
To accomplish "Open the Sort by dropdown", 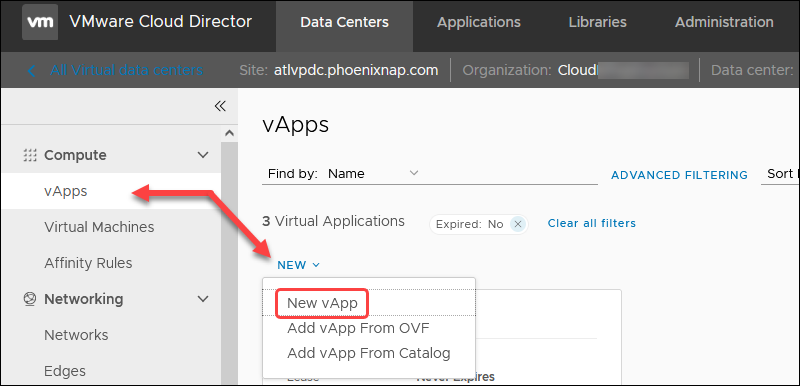I will (x=781, y=174).
